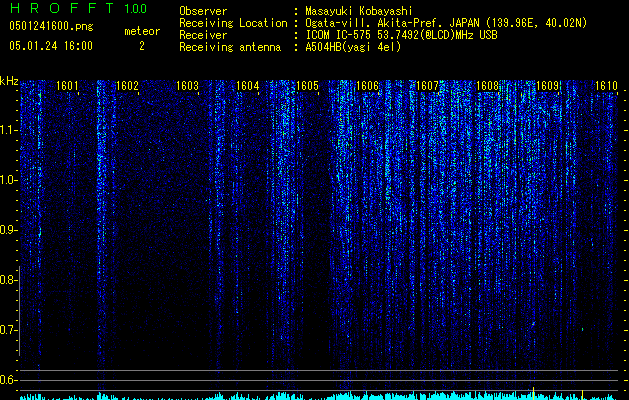Click the 'Receiving Location' label
Screen dimensions: 629x400
tap(233, 23)
